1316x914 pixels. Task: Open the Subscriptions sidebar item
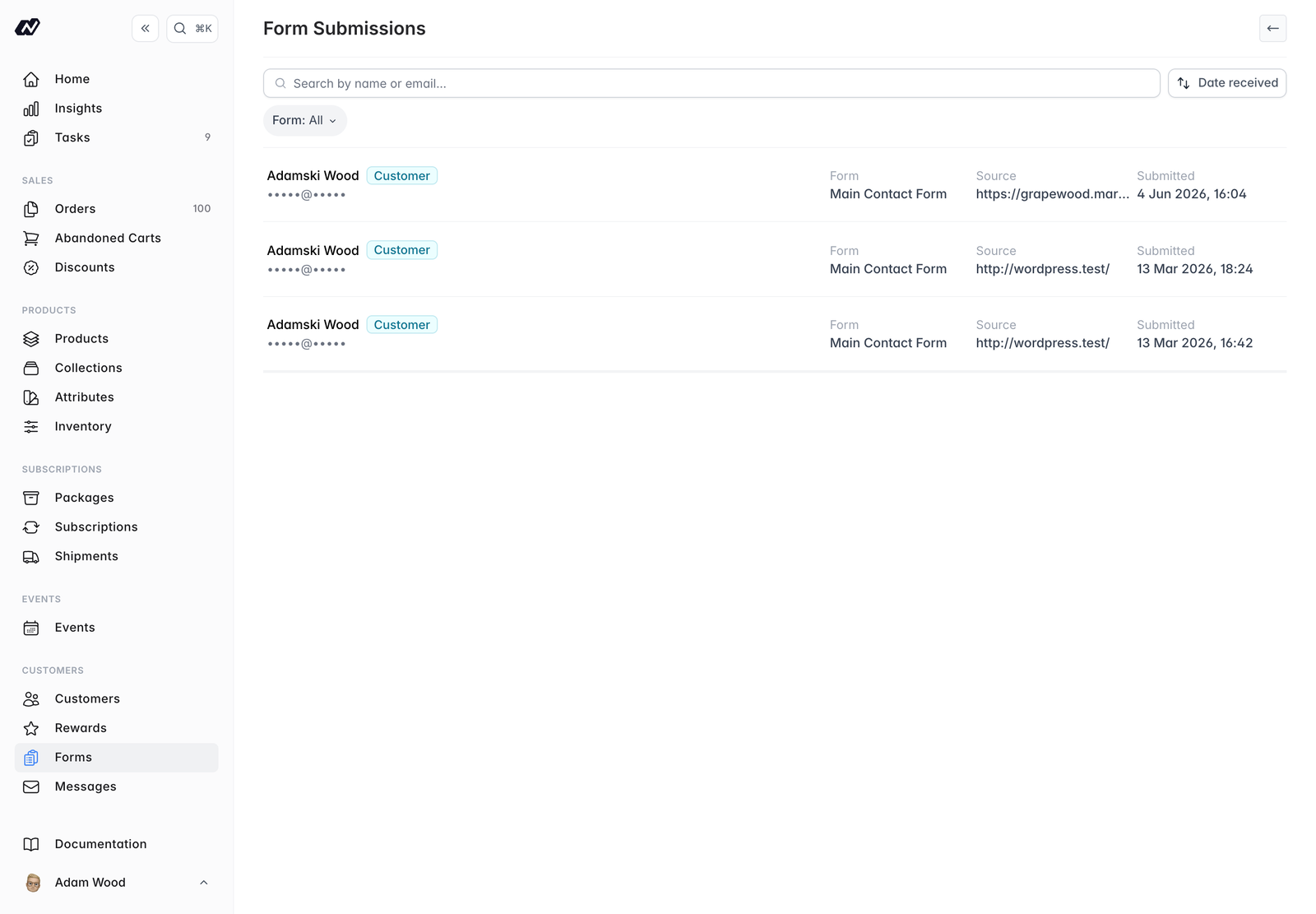point(117,527)
